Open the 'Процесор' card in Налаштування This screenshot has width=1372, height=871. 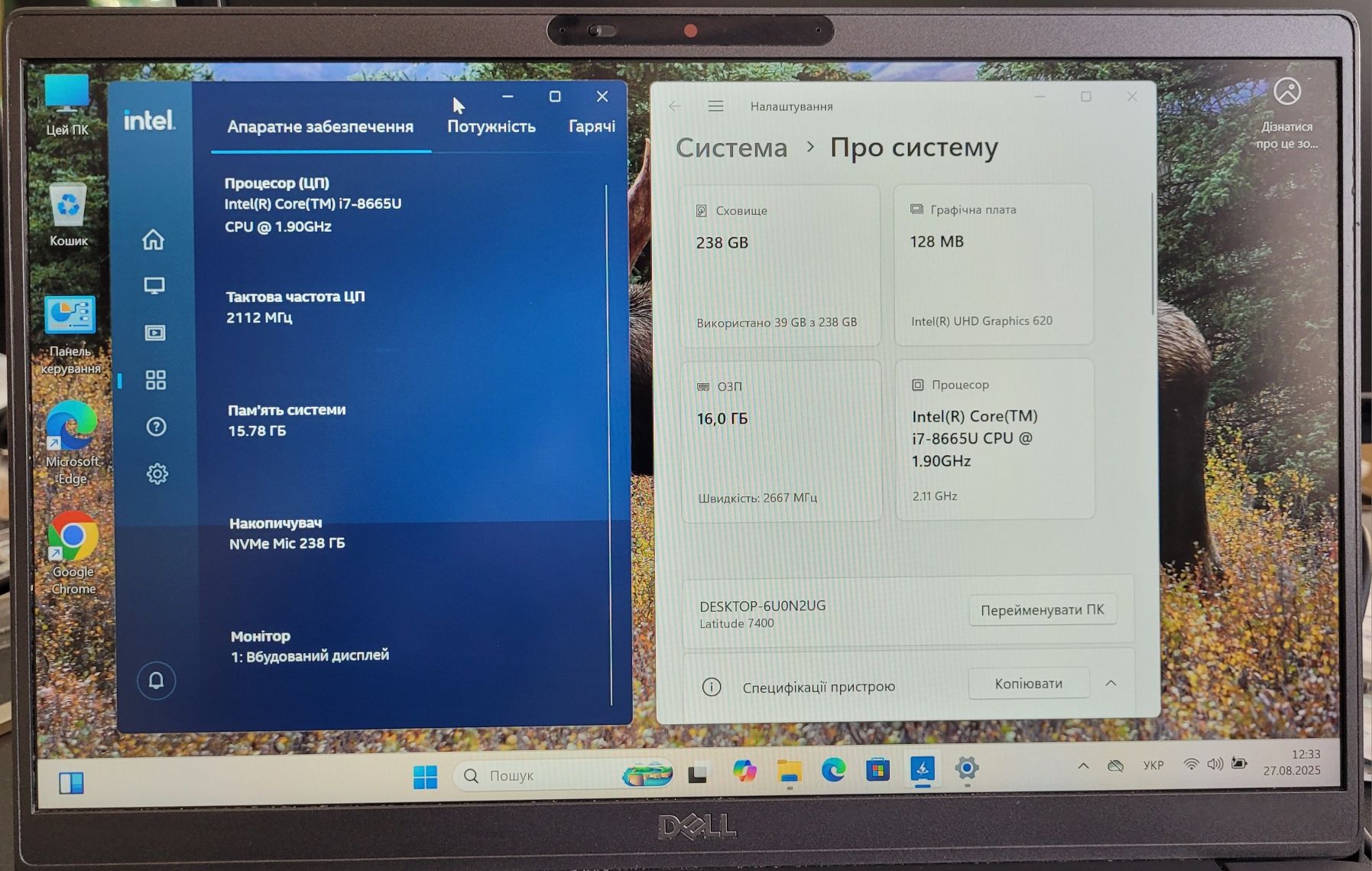coord(994,440)
